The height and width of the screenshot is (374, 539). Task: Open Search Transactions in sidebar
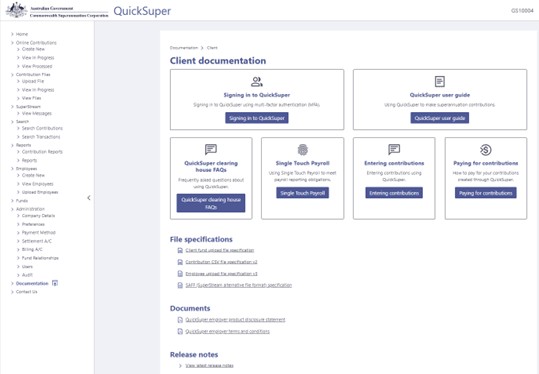pyautogui.click(x=41, y=137)
